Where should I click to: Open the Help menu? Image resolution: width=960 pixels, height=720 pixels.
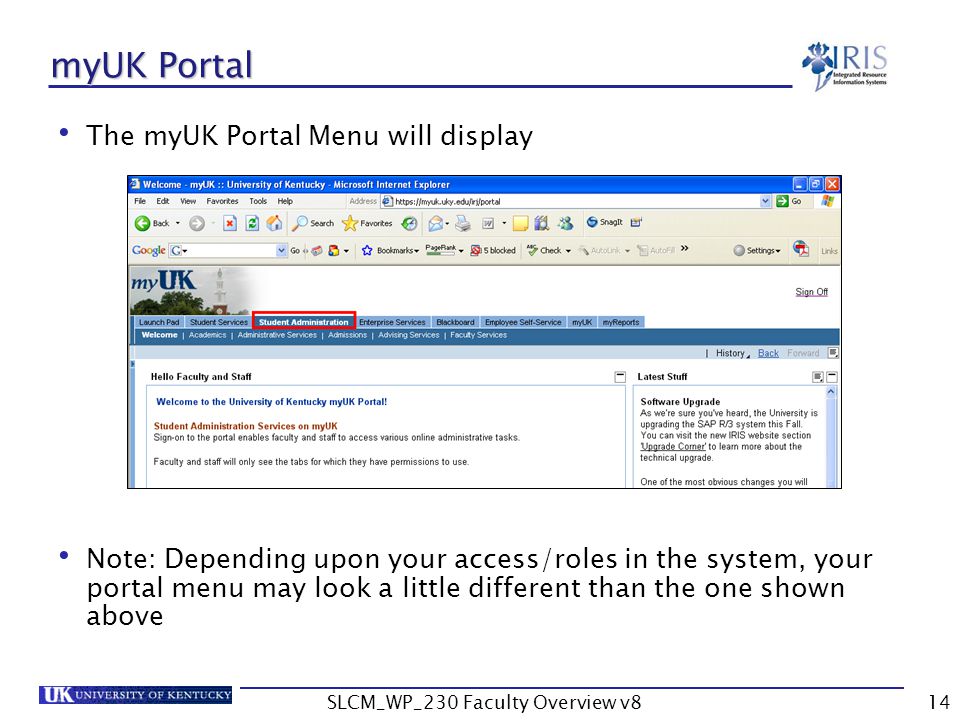285,201
